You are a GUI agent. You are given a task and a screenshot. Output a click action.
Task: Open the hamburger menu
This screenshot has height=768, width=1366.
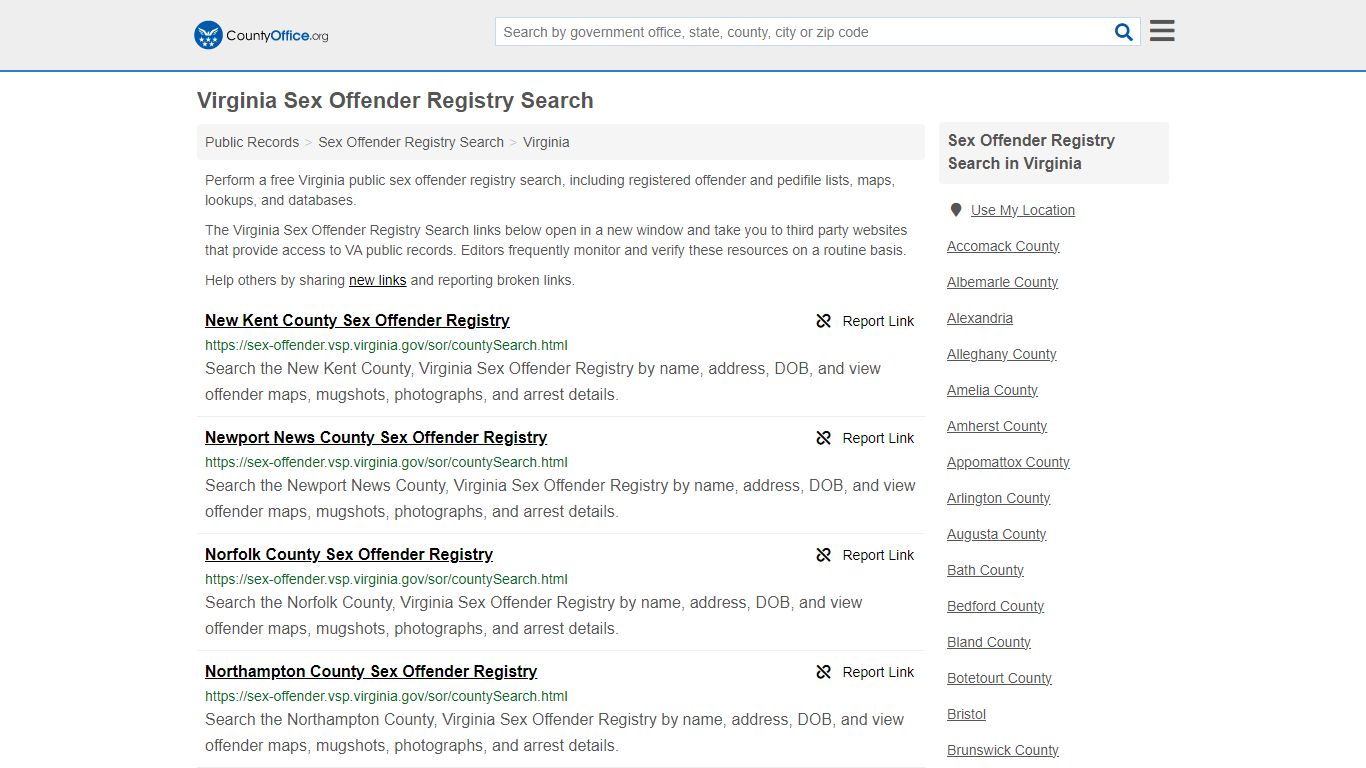point(1162,31)
